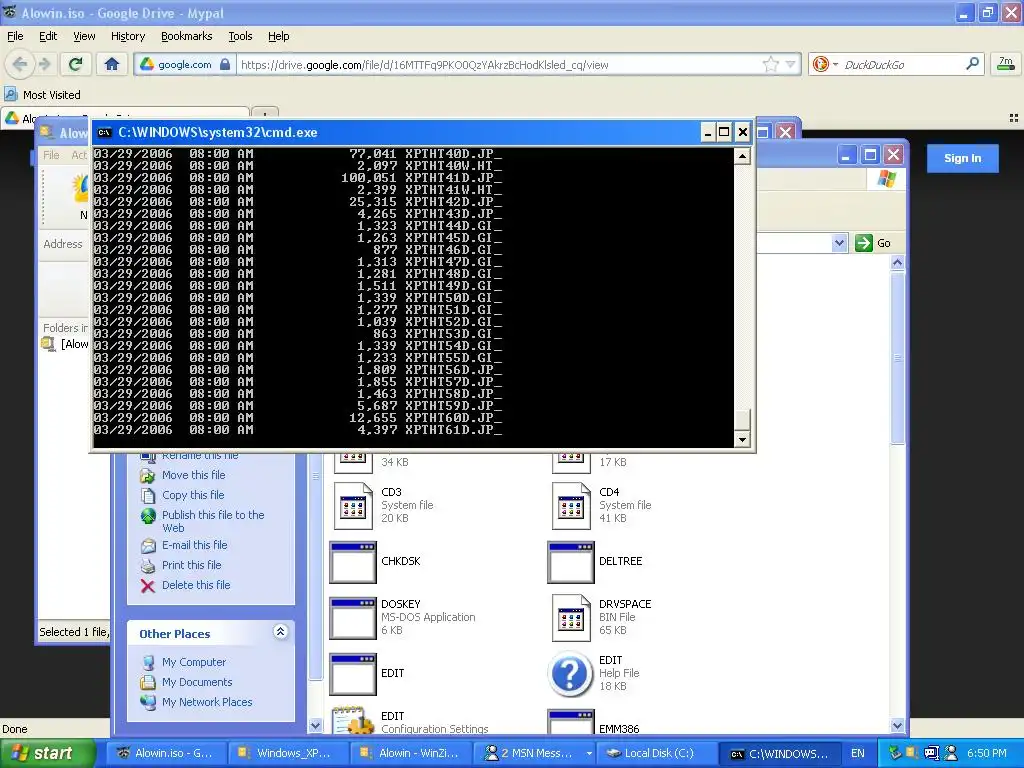Switch to Alowin - WinZip taskbar button
The height and width of the screenshot is (768, 1024).
(409, 753)
